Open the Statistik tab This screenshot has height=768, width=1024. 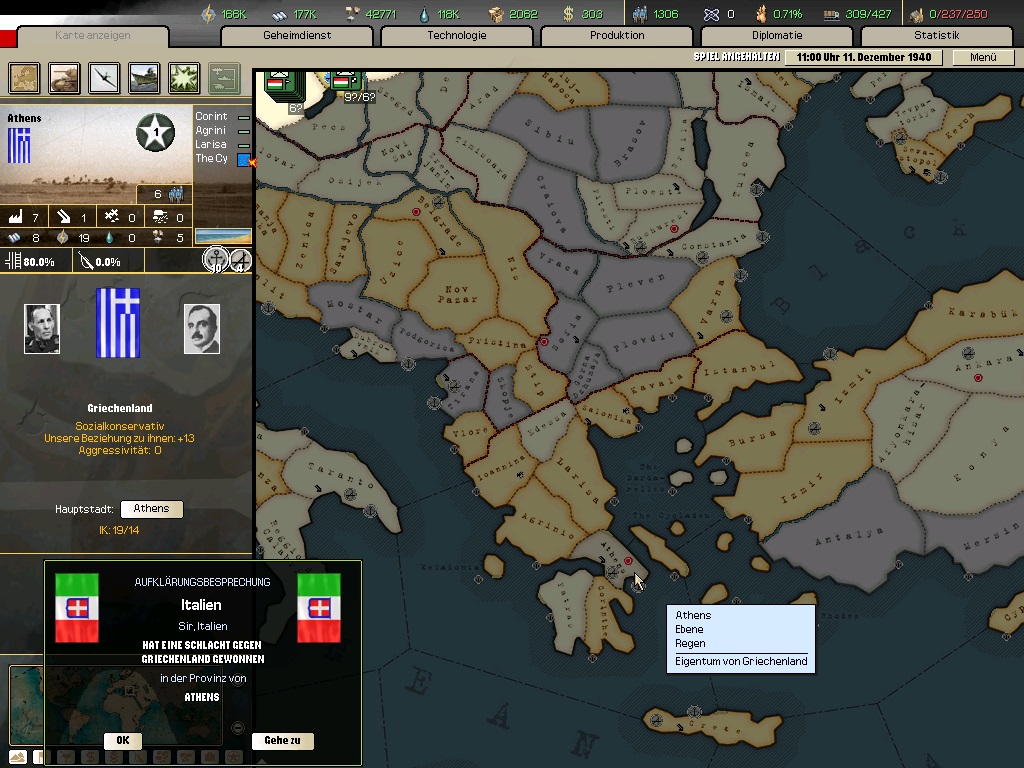point(936,36)
